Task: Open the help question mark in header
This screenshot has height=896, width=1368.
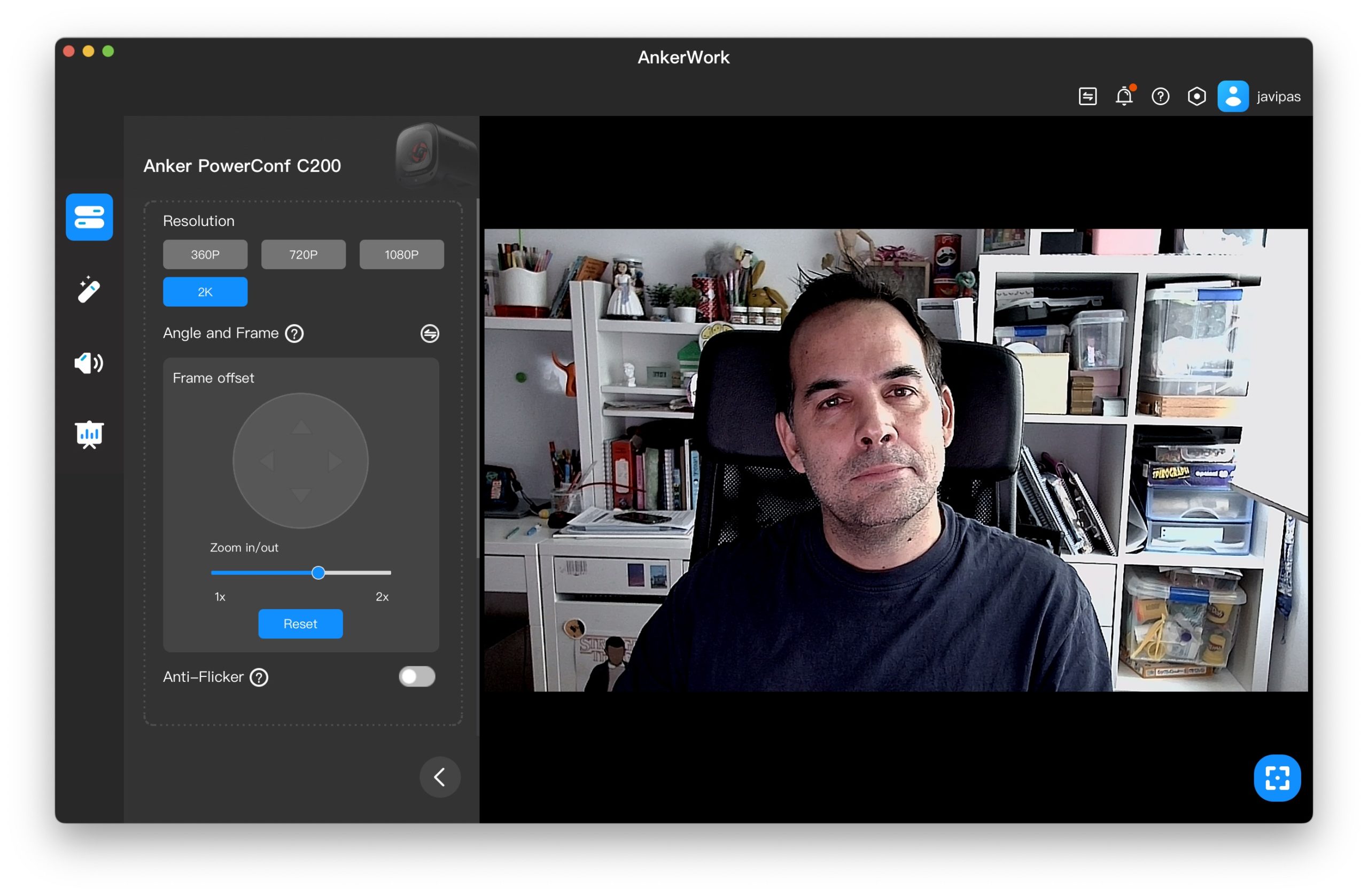Action: click(1160, 97)
